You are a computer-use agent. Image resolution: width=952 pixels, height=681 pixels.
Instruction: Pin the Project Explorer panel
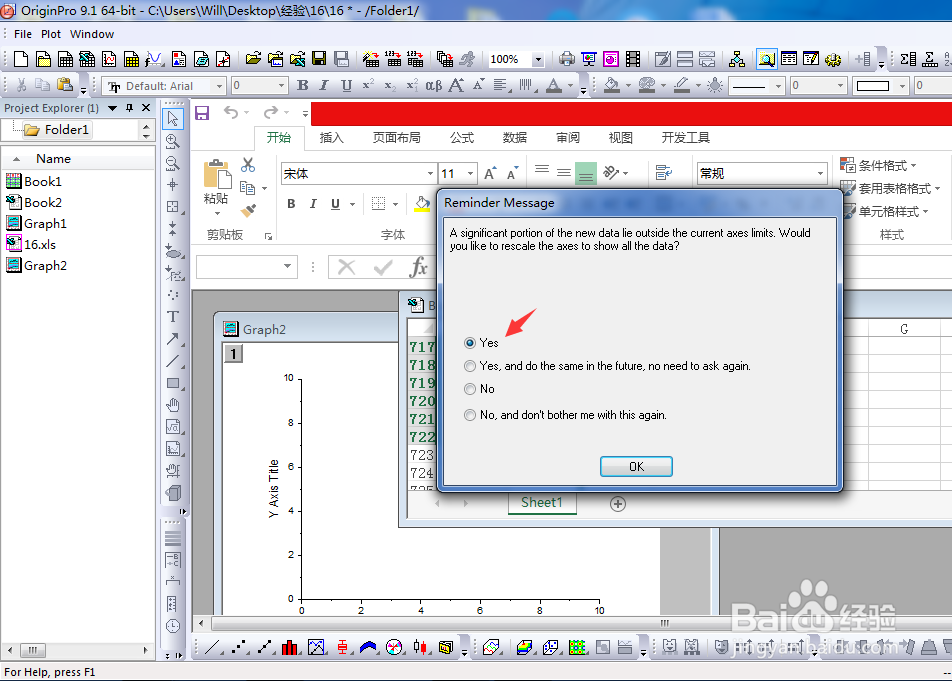coord(129,107)
